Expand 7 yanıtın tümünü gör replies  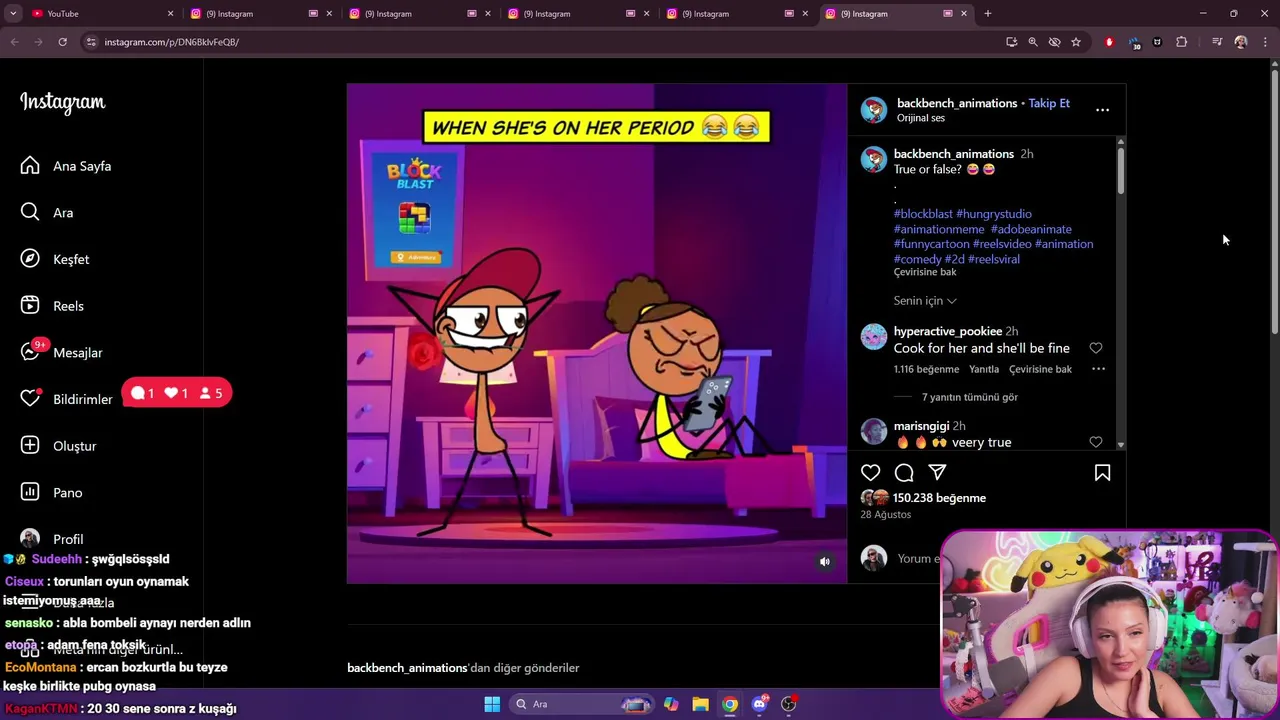pyautogui.click(x=969, y=397)
